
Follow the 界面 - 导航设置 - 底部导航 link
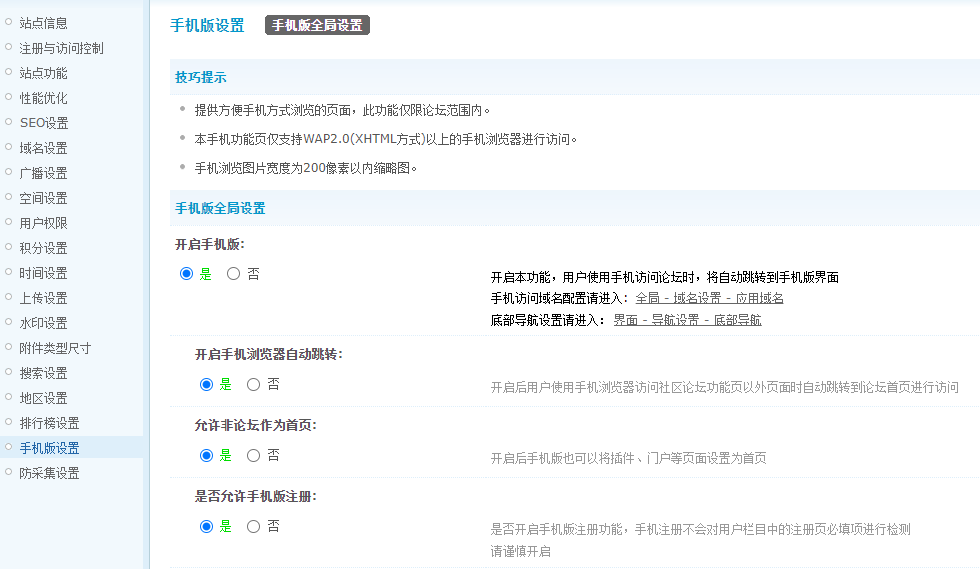pos(688,320)
